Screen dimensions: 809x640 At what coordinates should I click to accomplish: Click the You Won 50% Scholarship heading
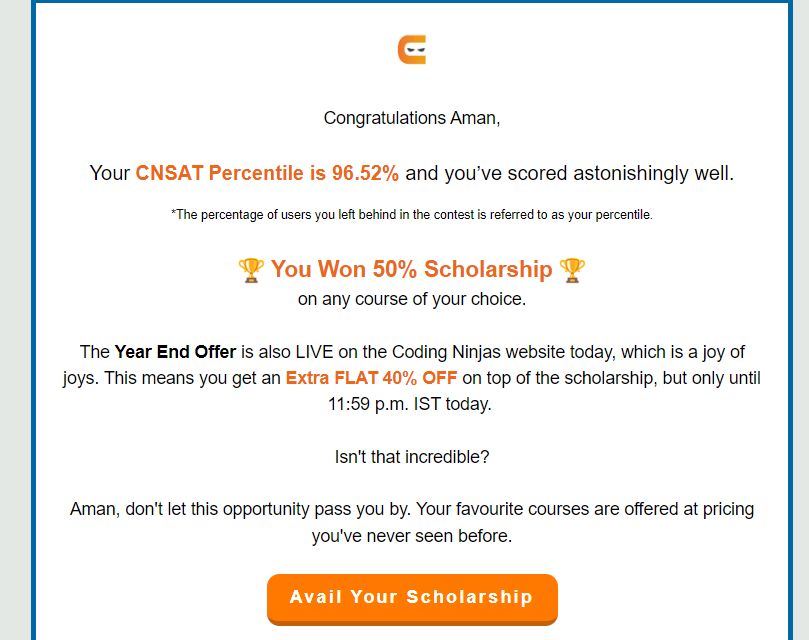[411, 269]
